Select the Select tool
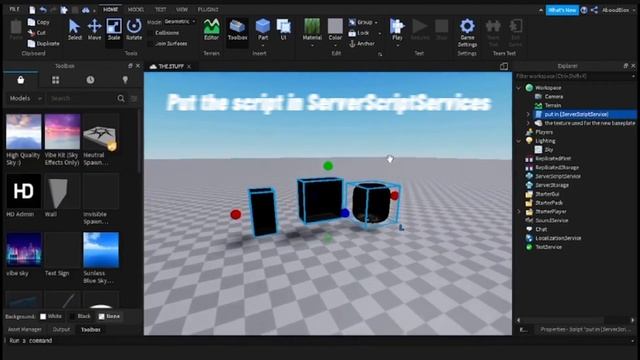640x360 pixels. point(74,29)
